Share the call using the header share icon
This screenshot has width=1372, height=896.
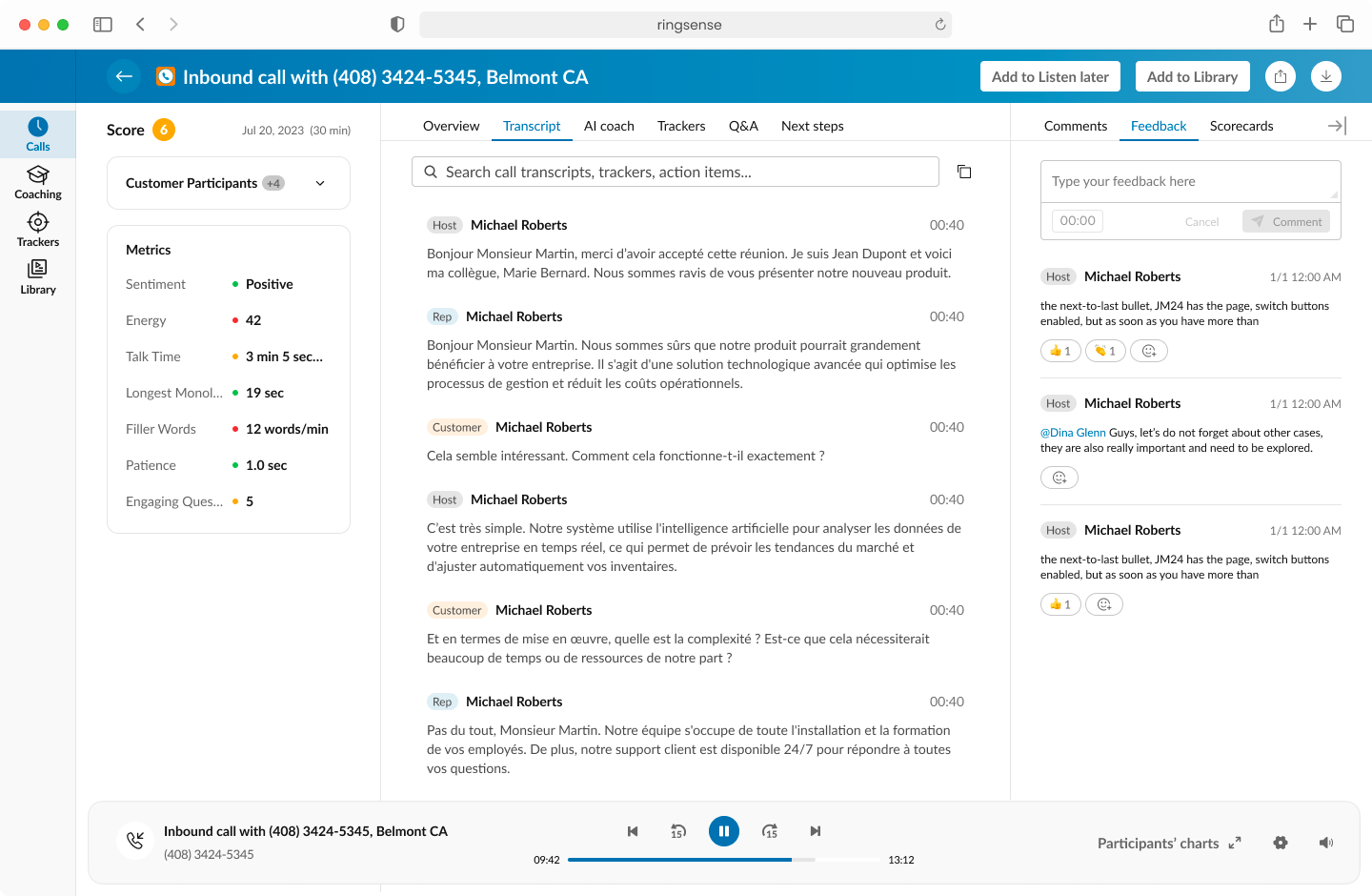[1280, 76]
